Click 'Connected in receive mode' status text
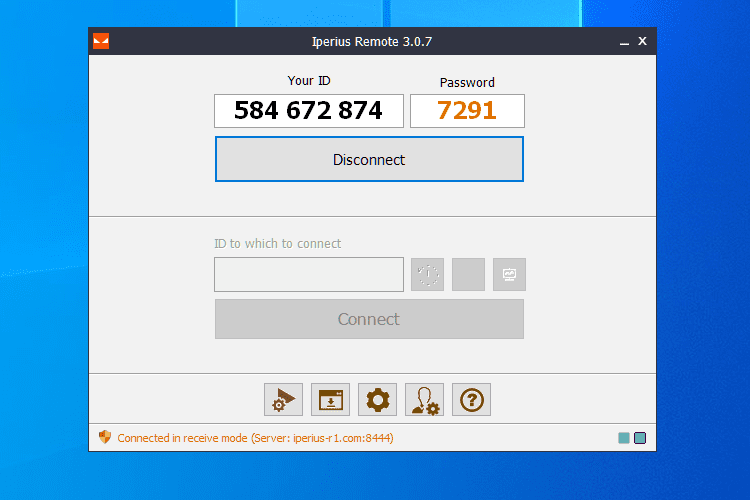The width and height of the screenshot is (750, 500). 255,438
